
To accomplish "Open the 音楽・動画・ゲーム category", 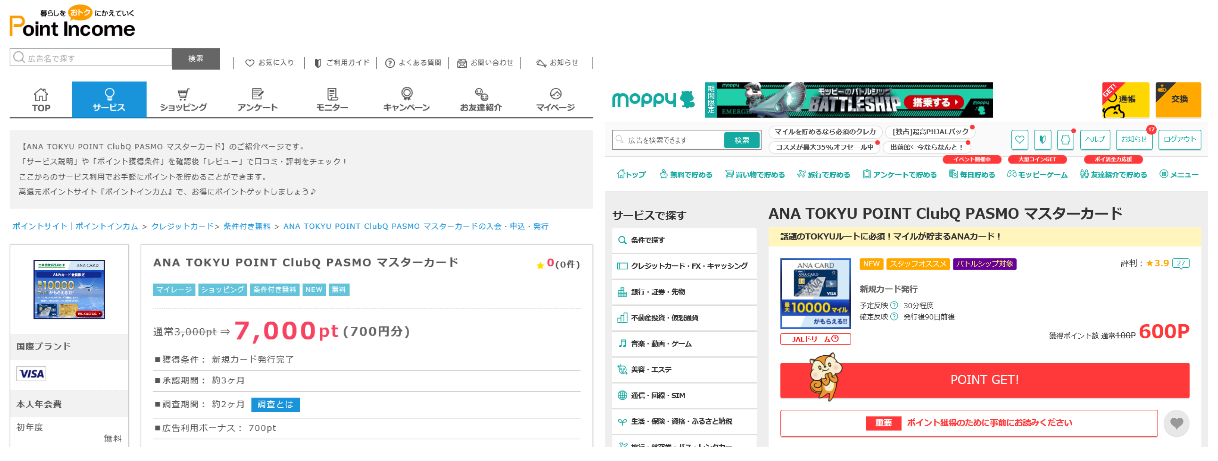I will [685, 343].
